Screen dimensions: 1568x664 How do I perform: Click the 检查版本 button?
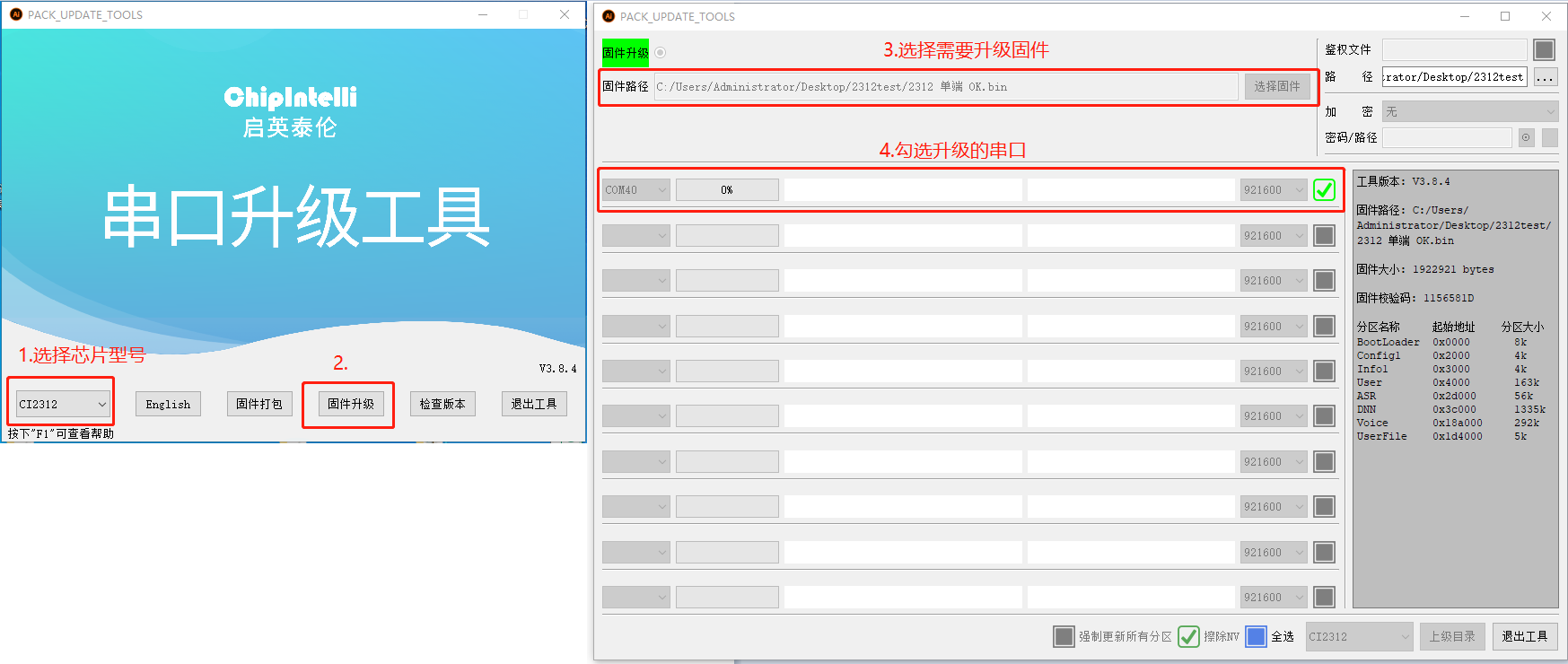point(442,404)
